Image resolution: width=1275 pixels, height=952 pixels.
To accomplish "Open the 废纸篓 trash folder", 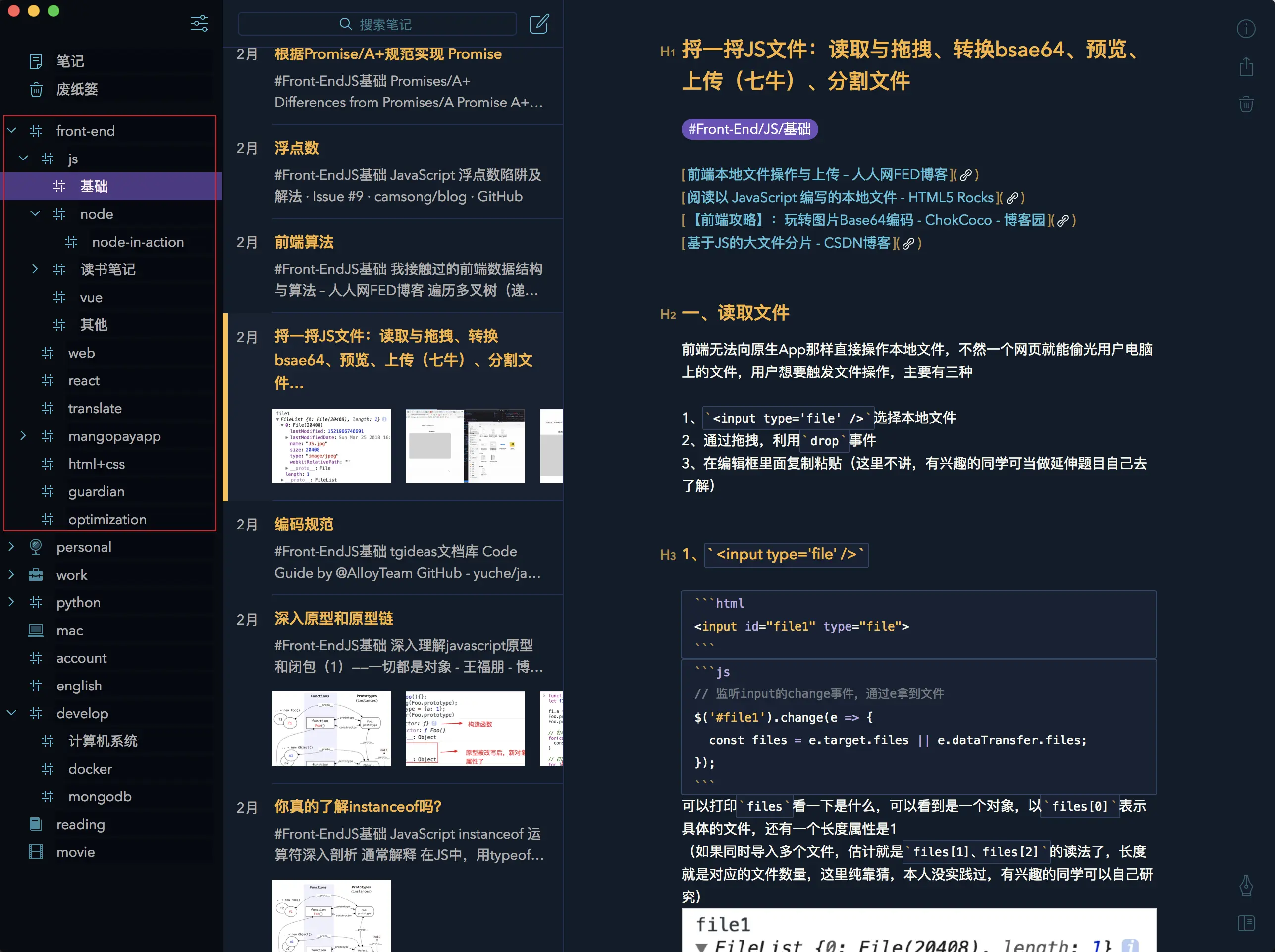I will tap(77, 89).
